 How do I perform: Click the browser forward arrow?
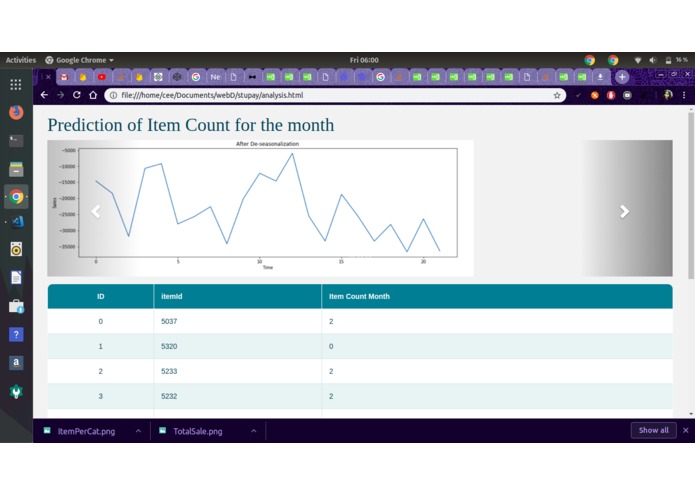[60, 95]
